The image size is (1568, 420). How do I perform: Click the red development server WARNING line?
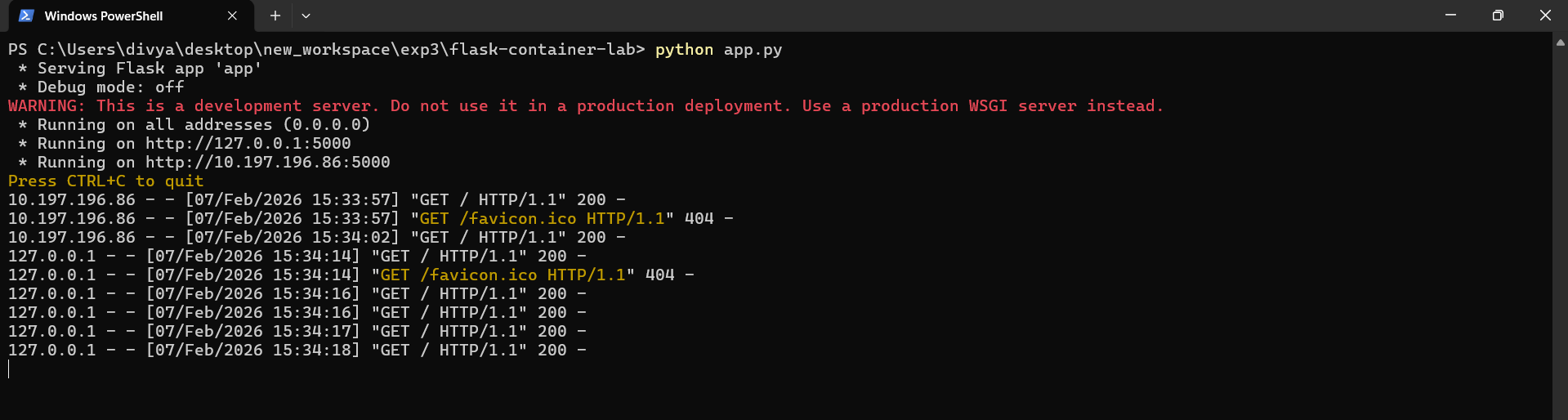coord(585,106)
